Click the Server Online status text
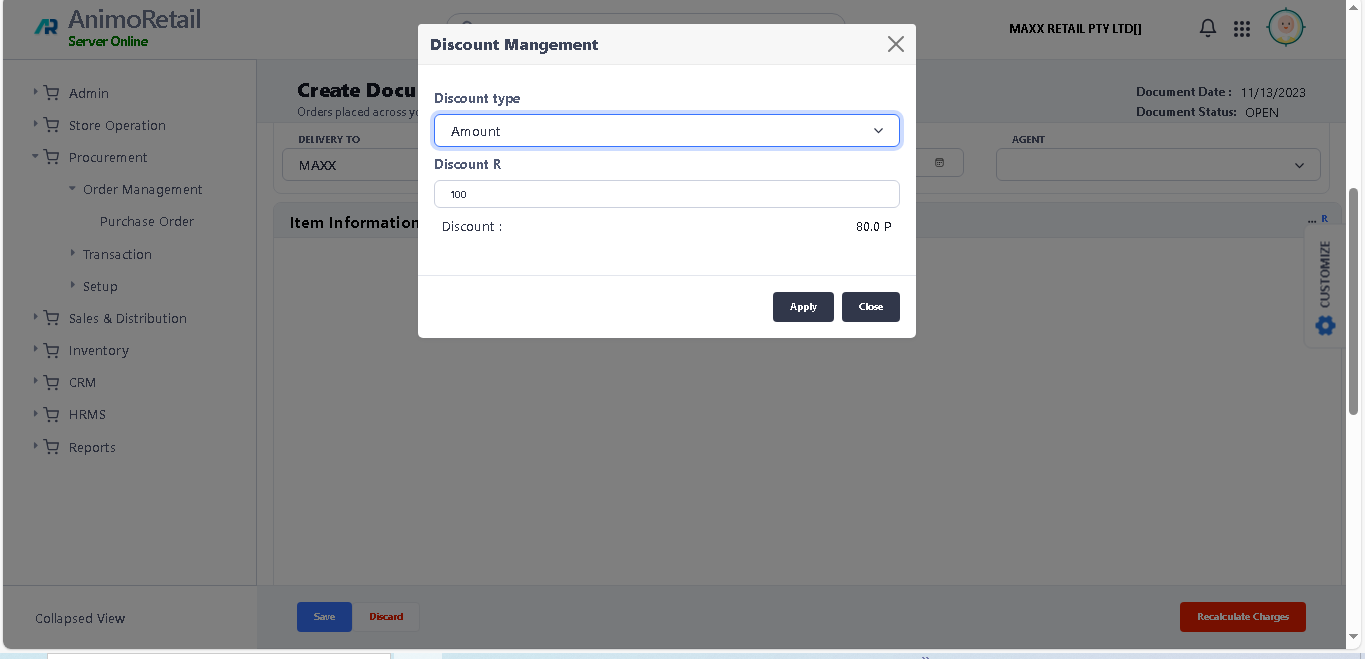1365x659 pixels. tap(108, 41)
